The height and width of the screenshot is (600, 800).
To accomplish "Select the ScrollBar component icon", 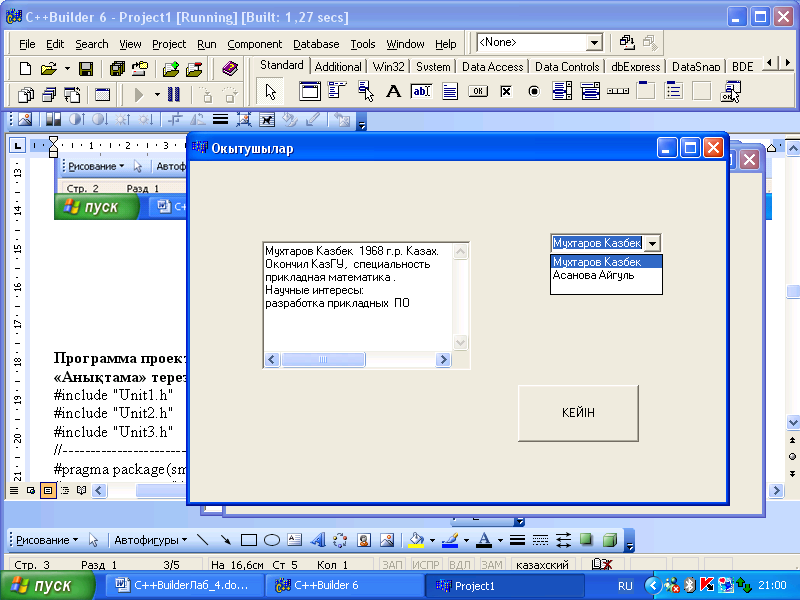I will click(x=618, y=91).
